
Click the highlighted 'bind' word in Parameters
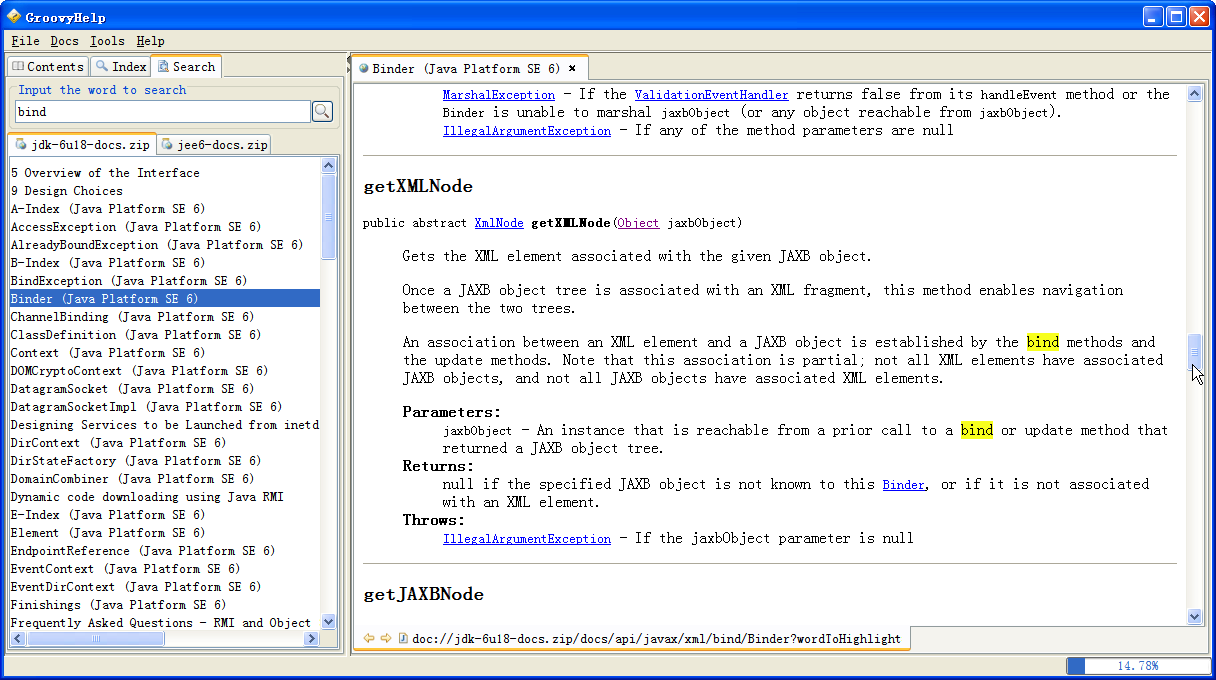(977, 430)
